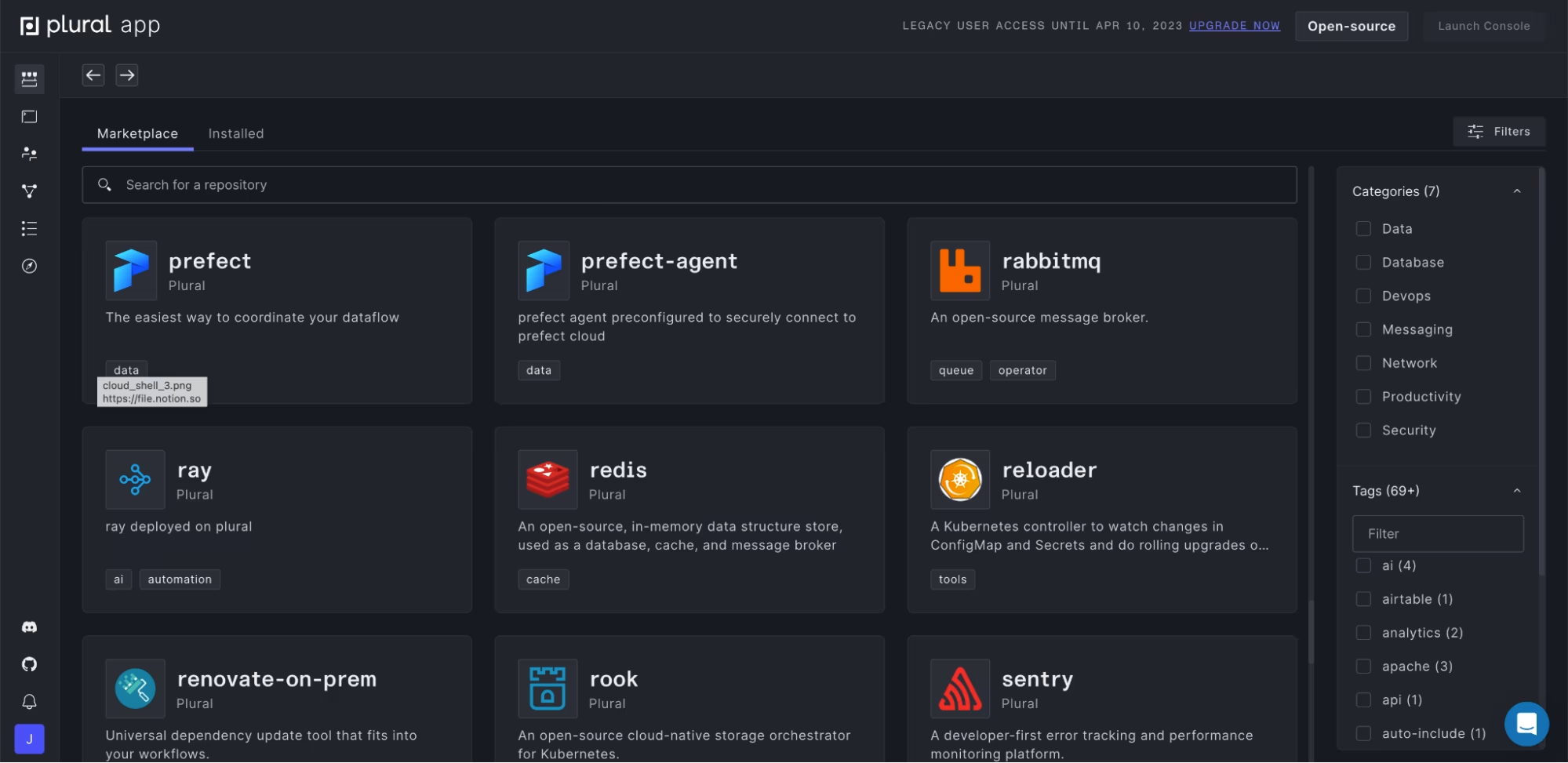Switch to the Marketplace tab
Viewport: 1568px width, 763px height.
point(137,134)
